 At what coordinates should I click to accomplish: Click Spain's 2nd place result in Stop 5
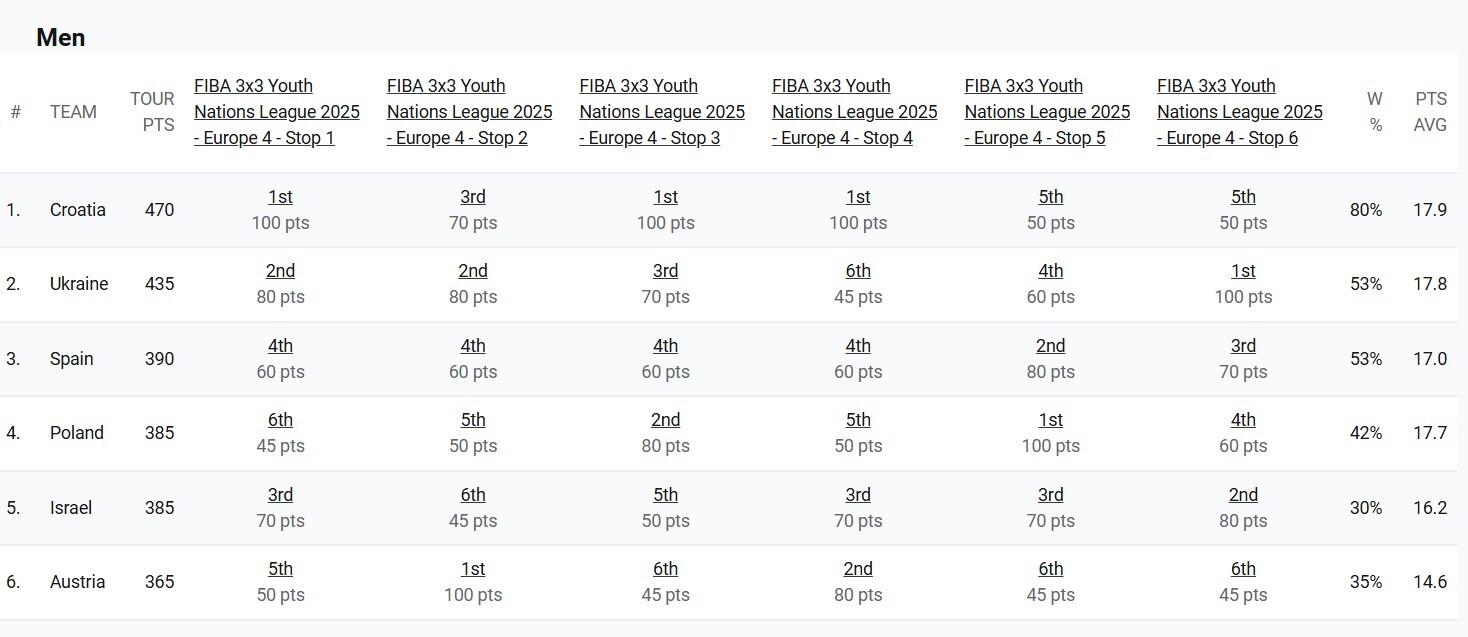click(1050, 346)
